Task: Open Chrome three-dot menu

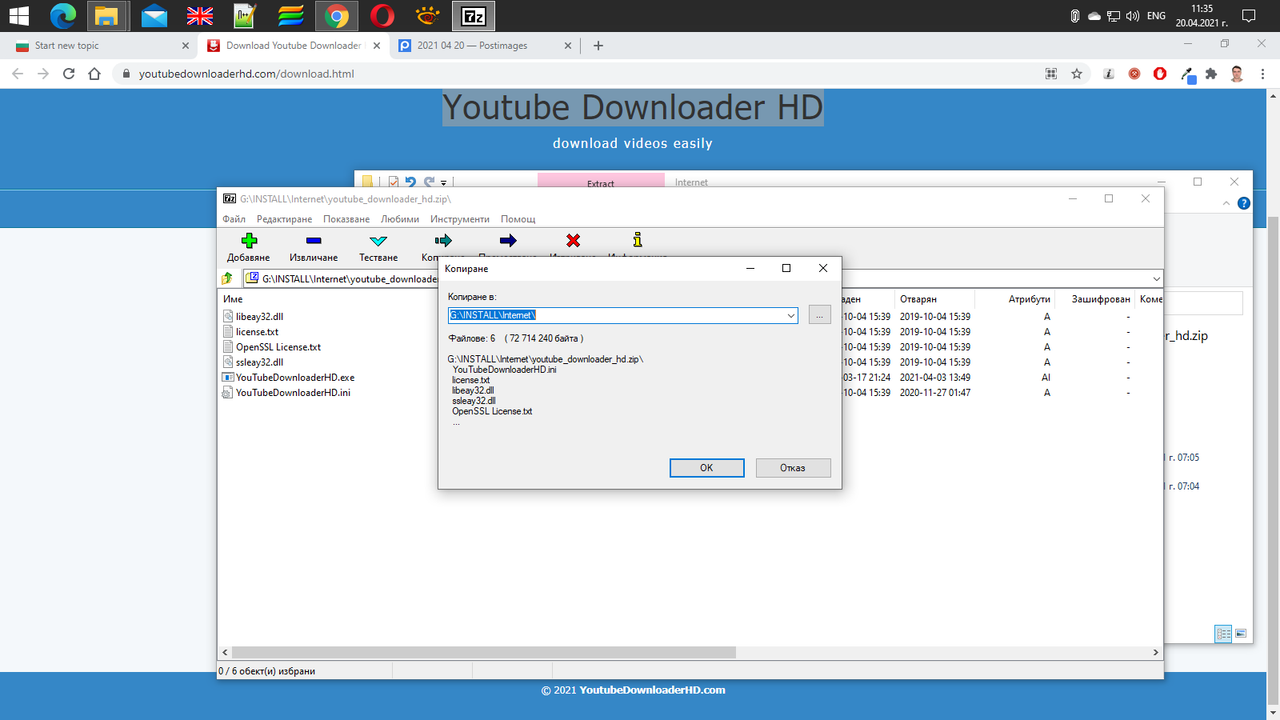Action: 1263,73
